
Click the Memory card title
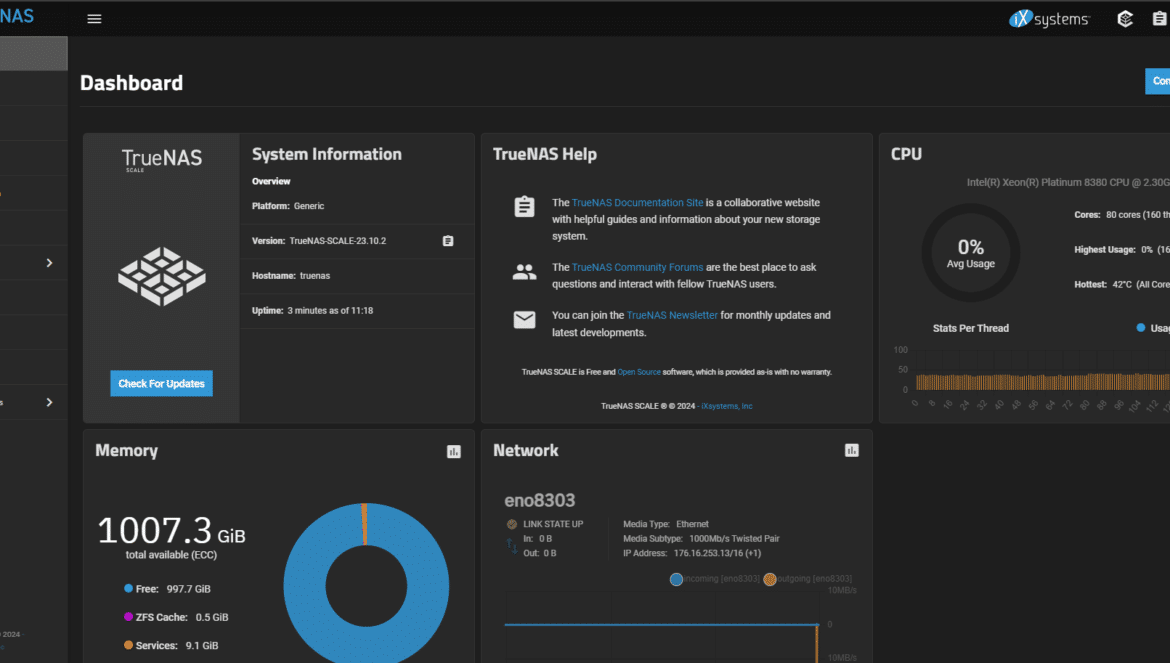127,450
